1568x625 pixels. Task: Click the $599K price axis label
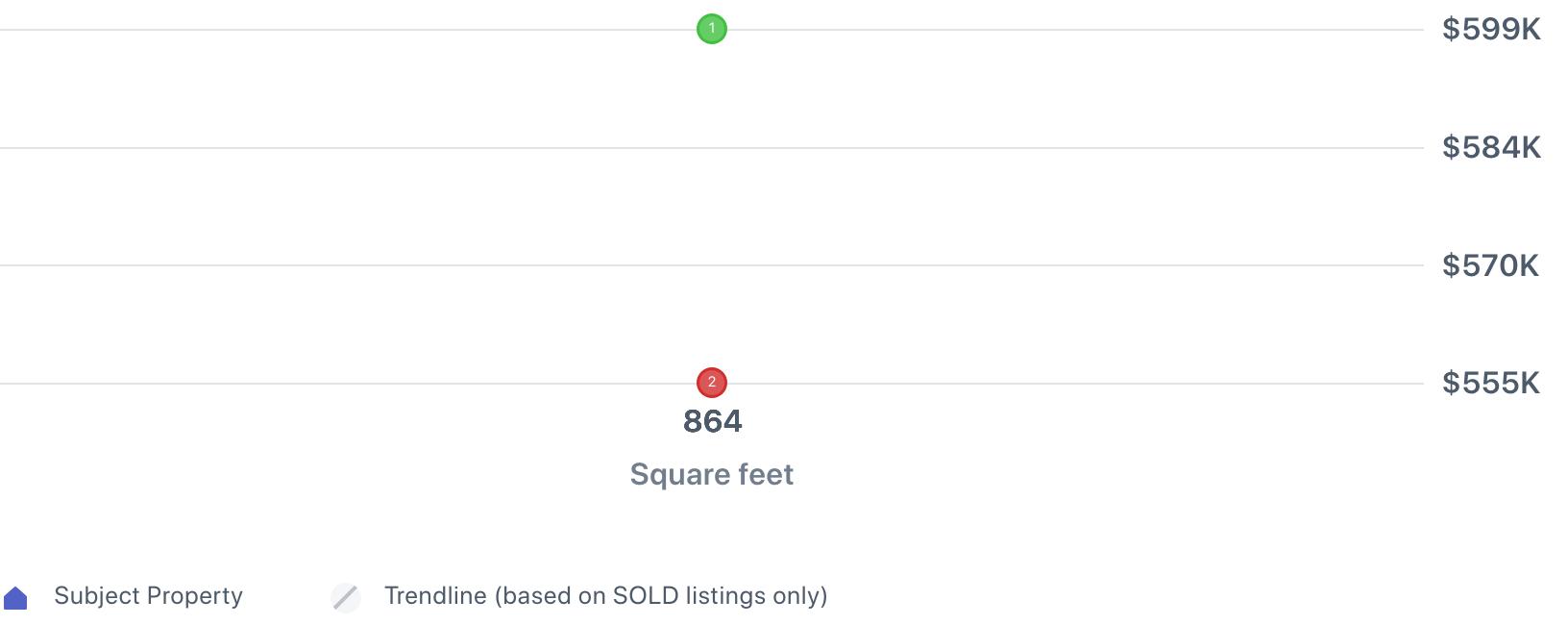pos(1491,30)
